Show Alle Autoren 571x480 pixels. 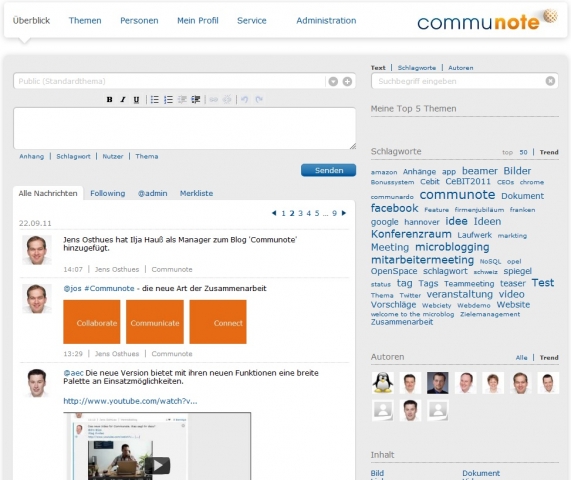point(521,358)
